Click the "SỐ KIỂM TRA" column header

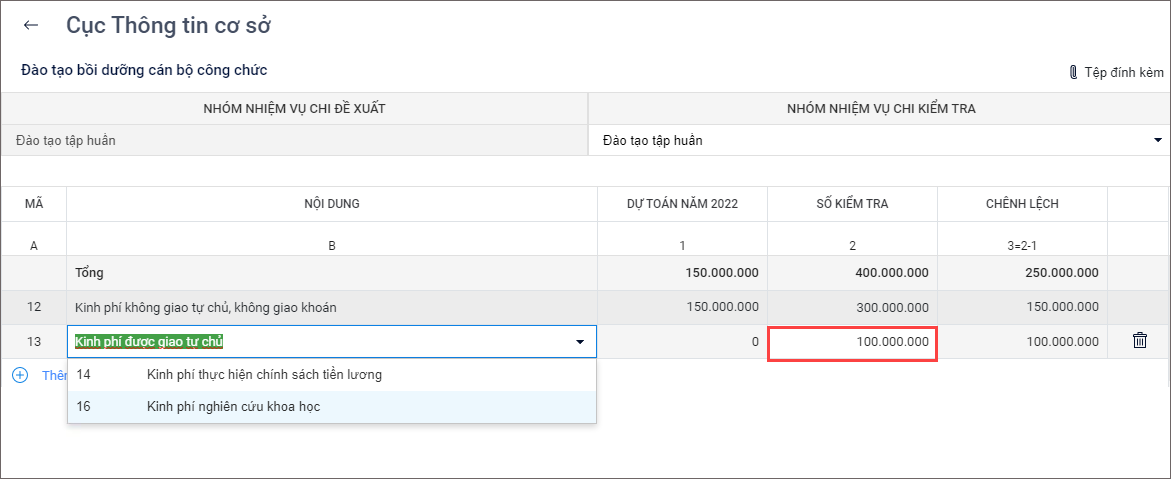coord(852,204)
